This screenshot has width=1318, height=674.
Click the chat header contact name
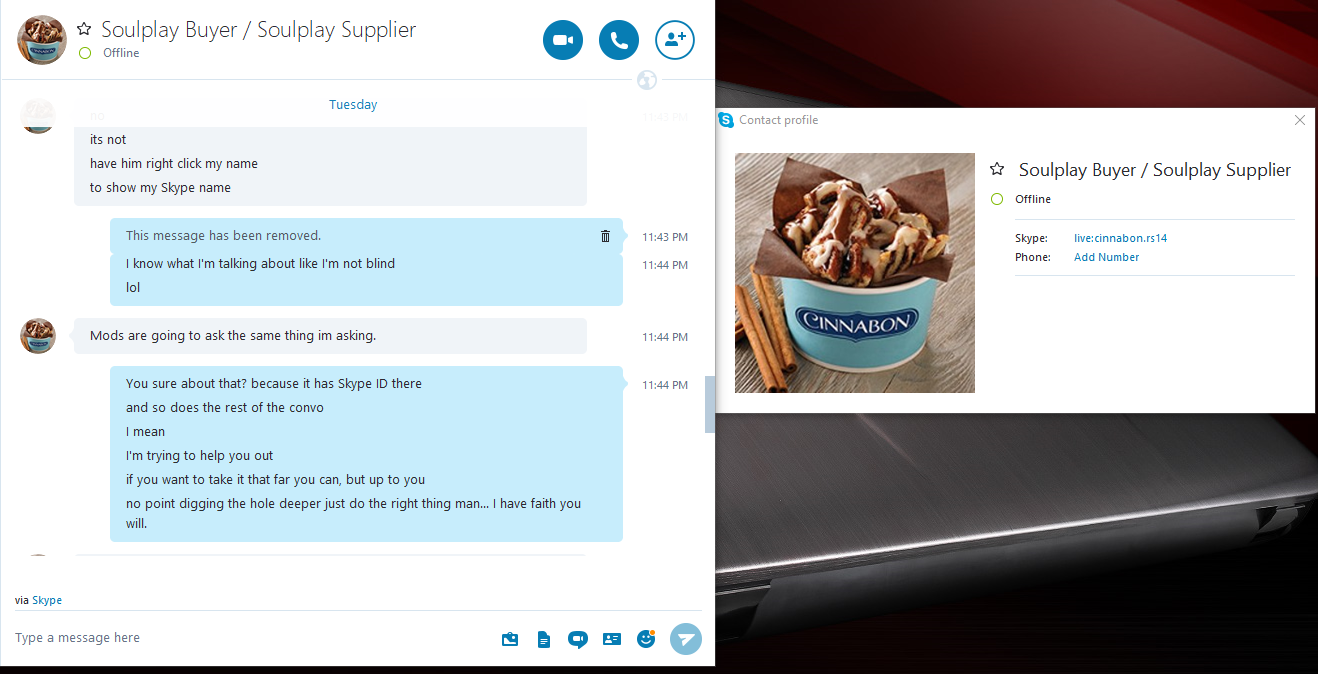[259, 30]
